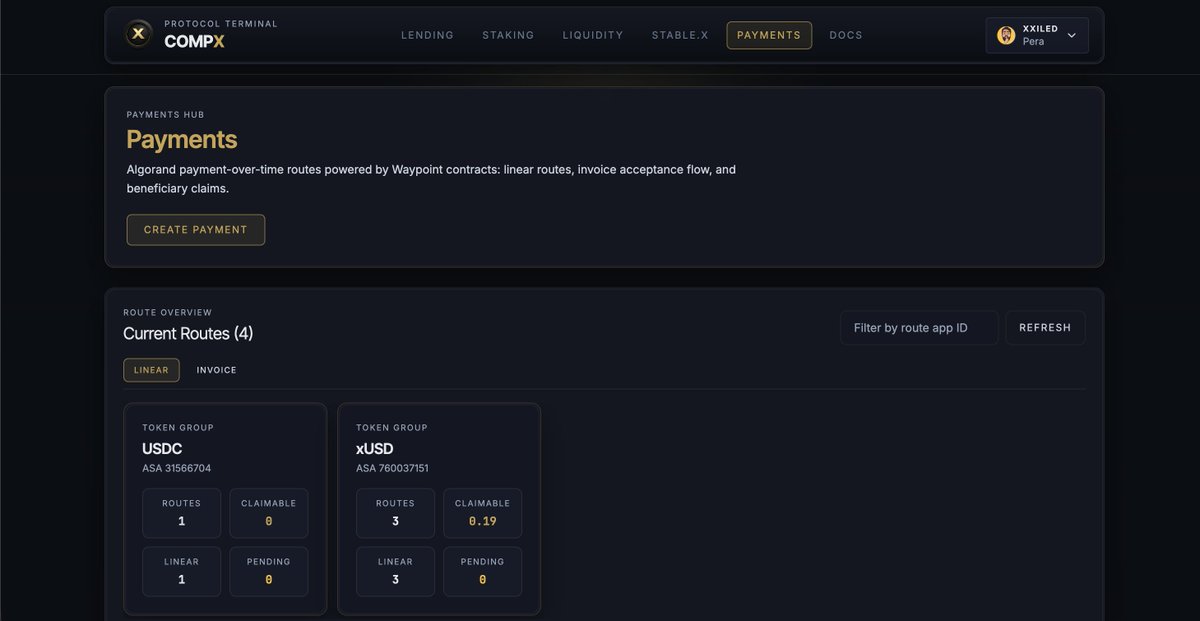Viewport: 1200px width, 621px height.
Task: Click the USDC Pending stat box
Action: pyautogui.click(x=269, y=571)
